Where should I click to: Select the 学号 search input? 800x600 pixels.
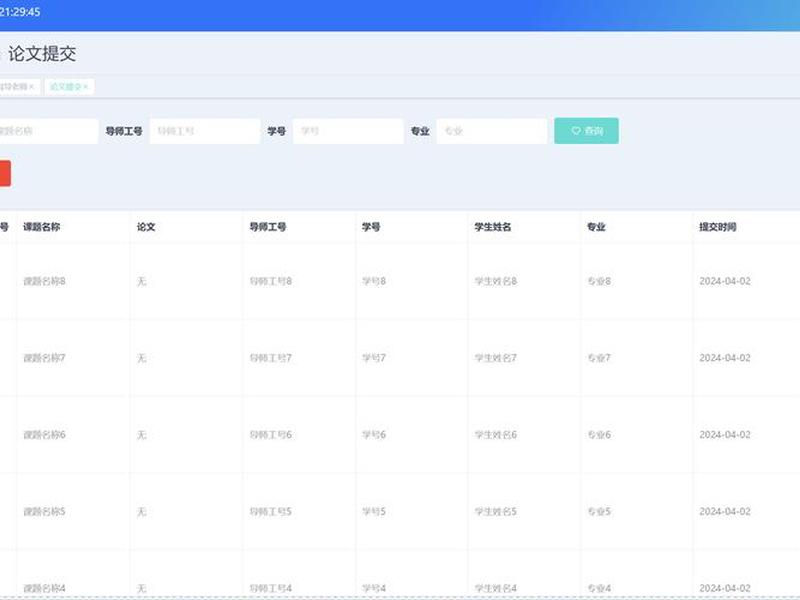[348, 131]
